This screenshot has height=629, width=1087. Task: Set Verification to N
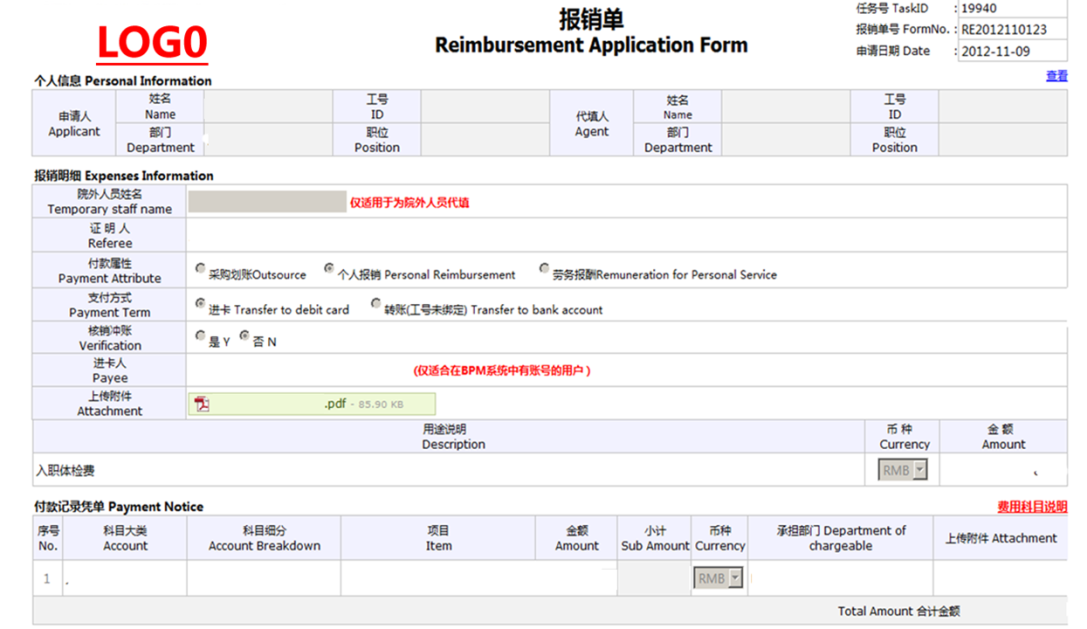[245, 337]
